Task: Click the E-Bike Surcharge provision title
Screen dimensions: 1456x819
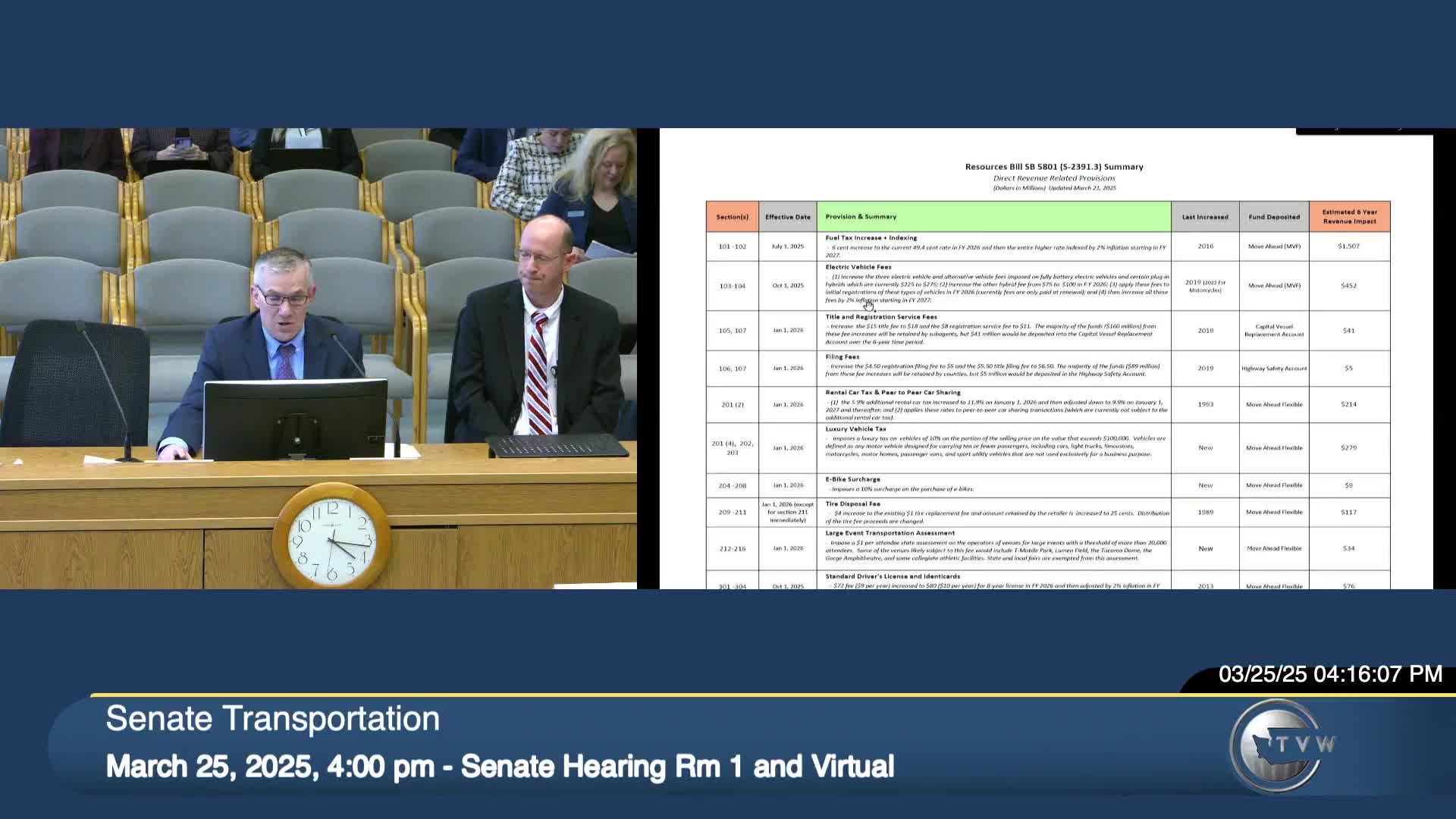Action: point(852,479)
